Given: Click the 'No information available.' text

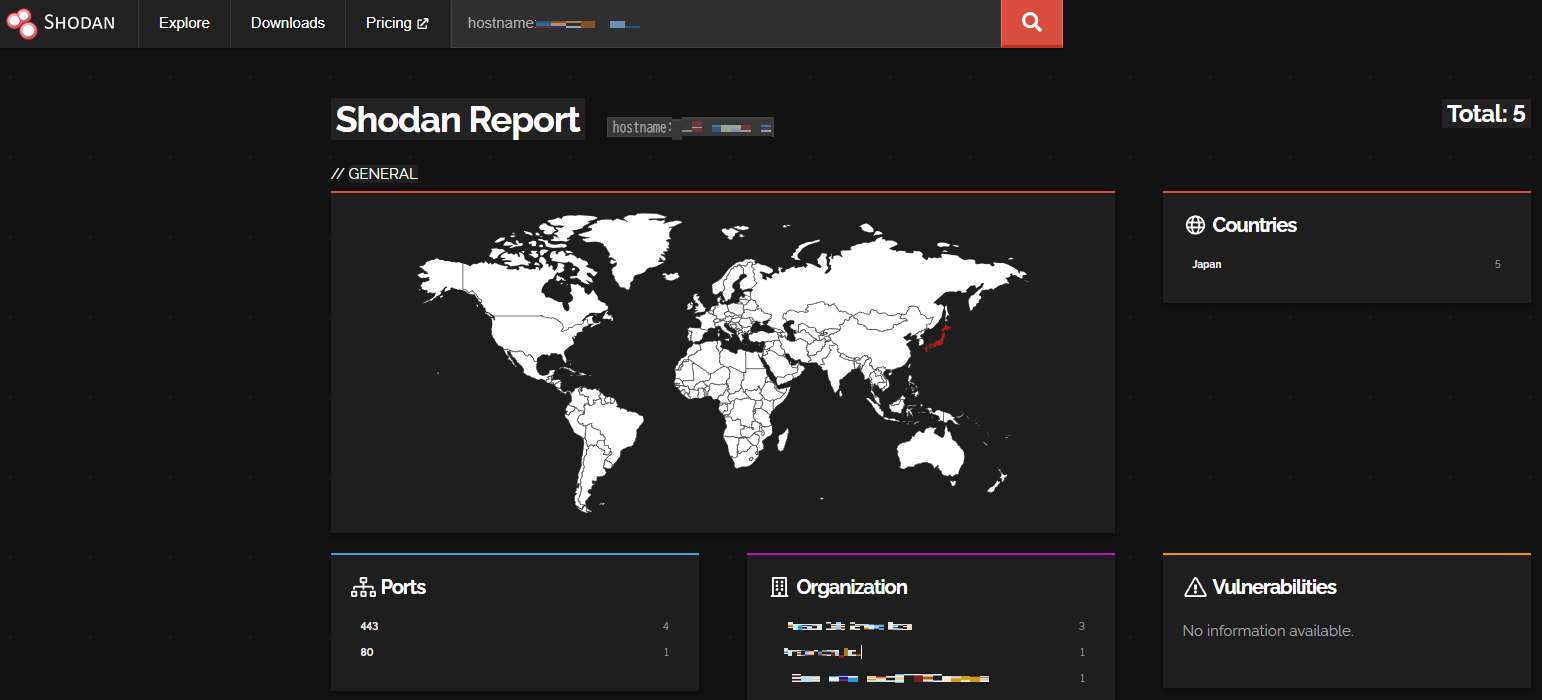Looking at the screenshot, I should 1267,631.
